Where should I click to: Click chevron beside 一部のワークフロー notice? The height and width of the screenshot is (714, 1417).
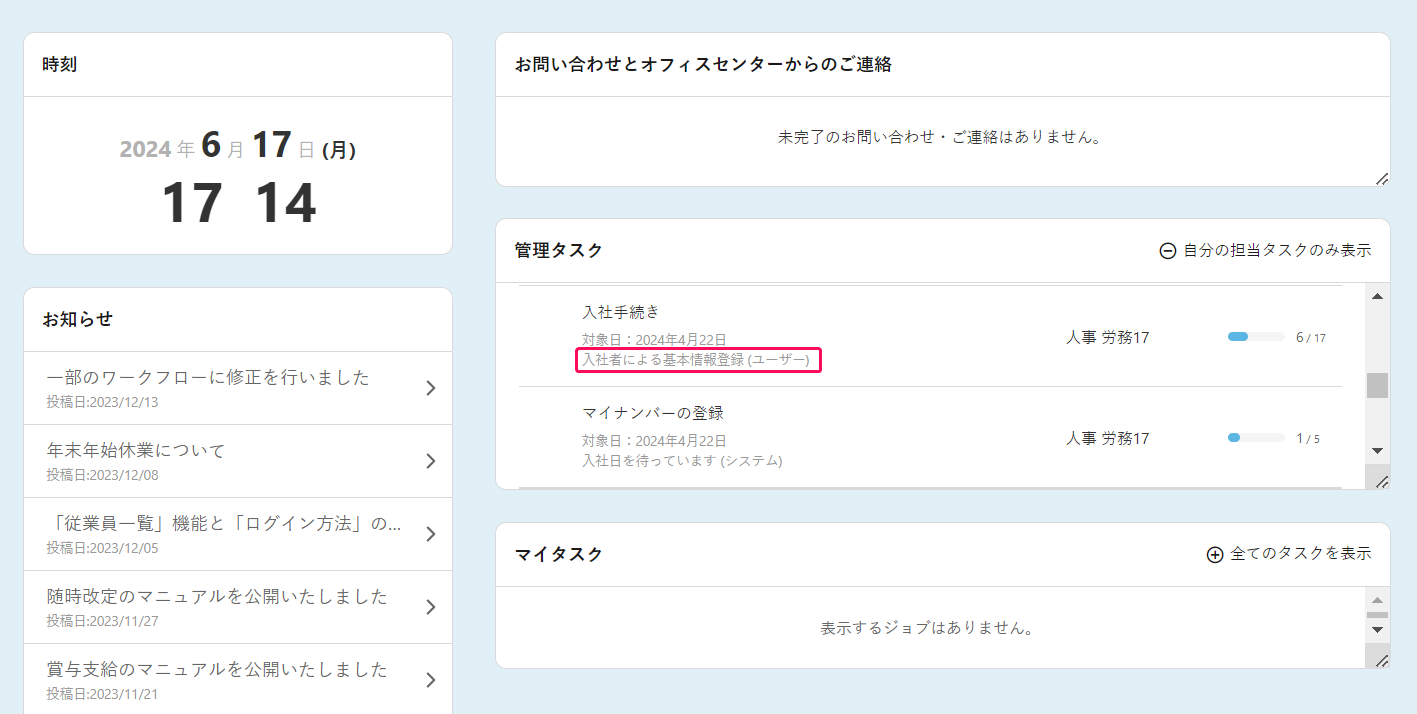431,388
